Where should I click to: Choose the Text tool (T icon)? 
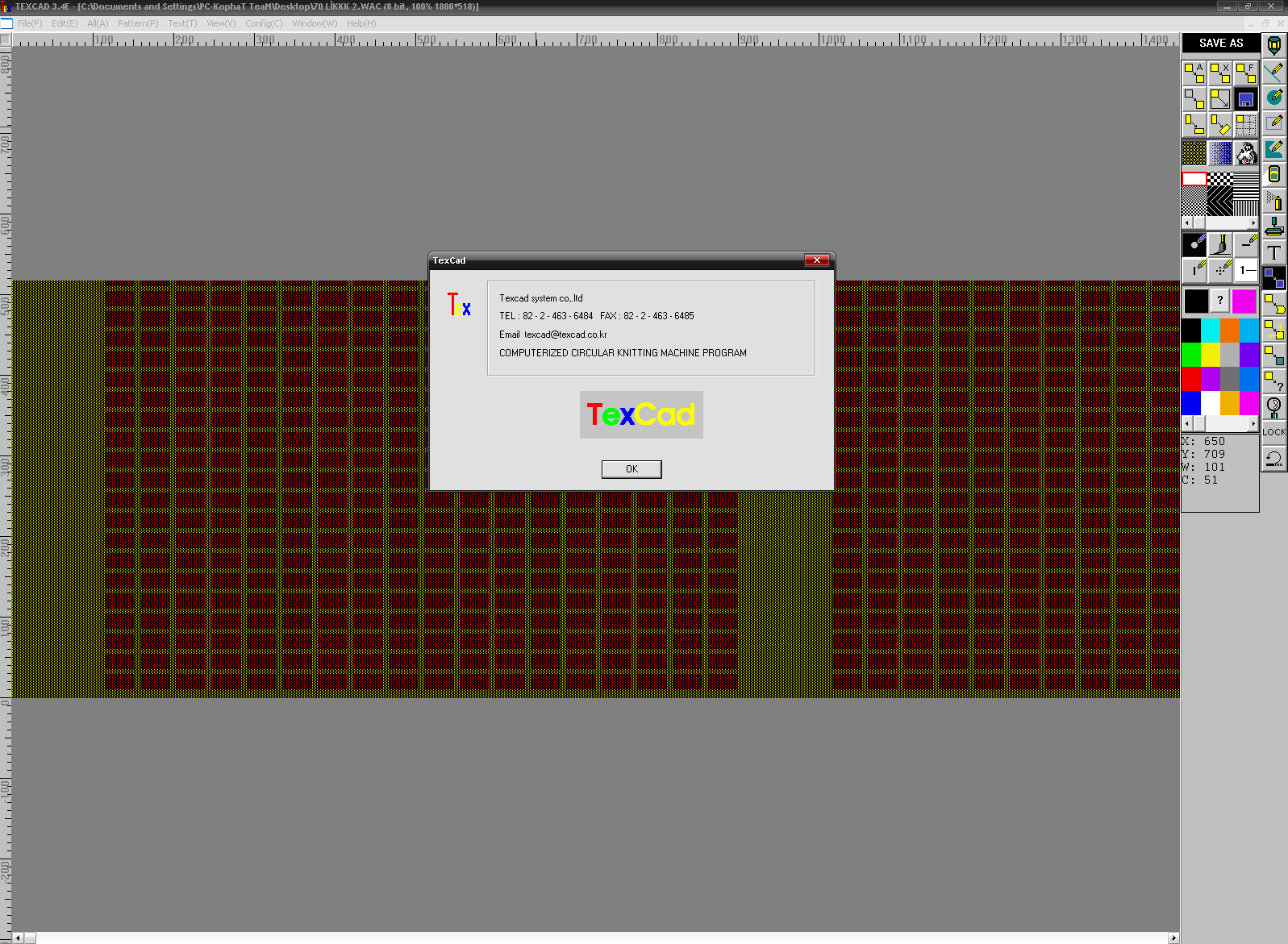tap(1274, 252)
